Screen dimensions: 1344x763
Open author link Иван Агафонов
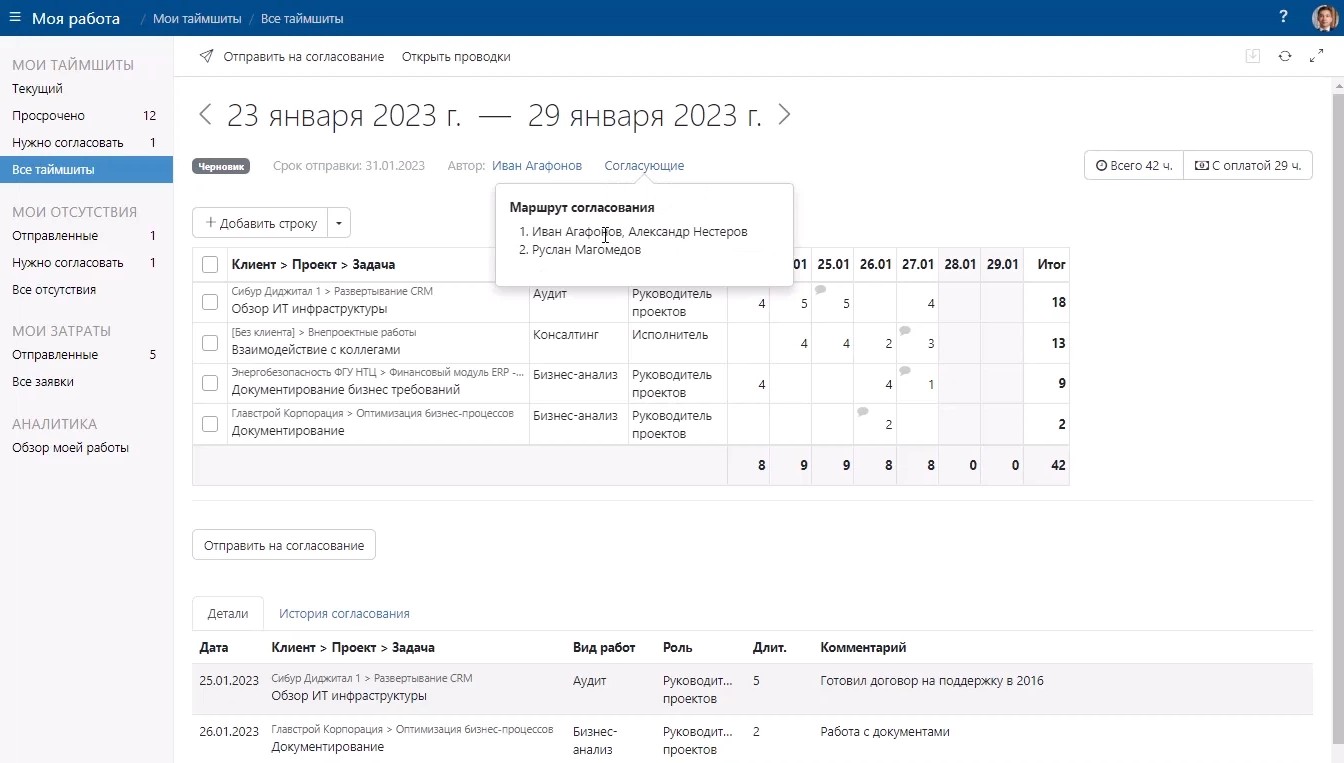click(536, 166)
